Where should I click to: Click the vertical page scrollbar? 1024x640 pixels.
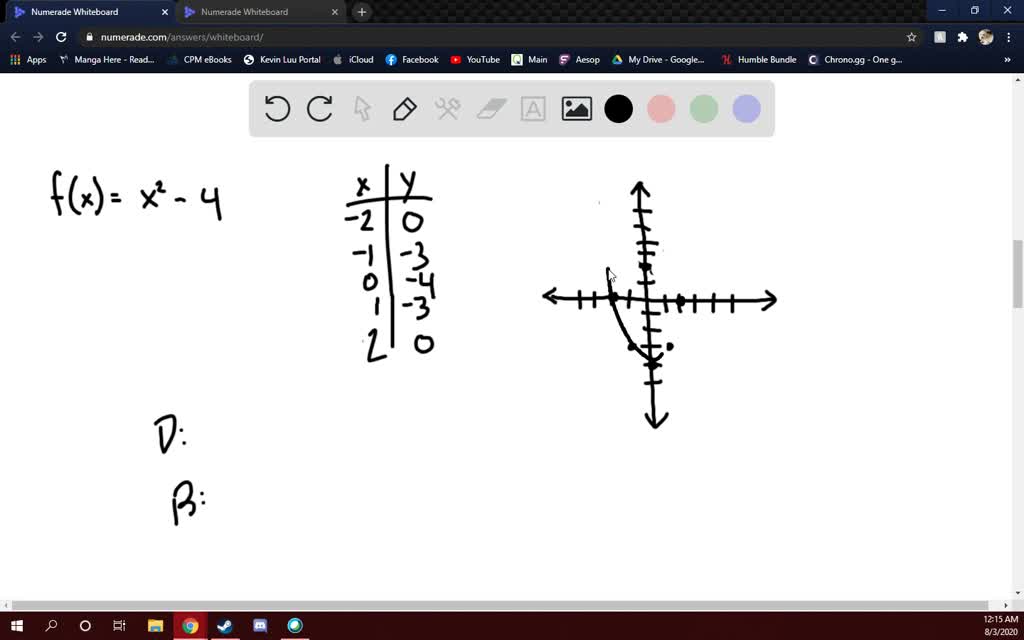click(x=1017, y=274)
